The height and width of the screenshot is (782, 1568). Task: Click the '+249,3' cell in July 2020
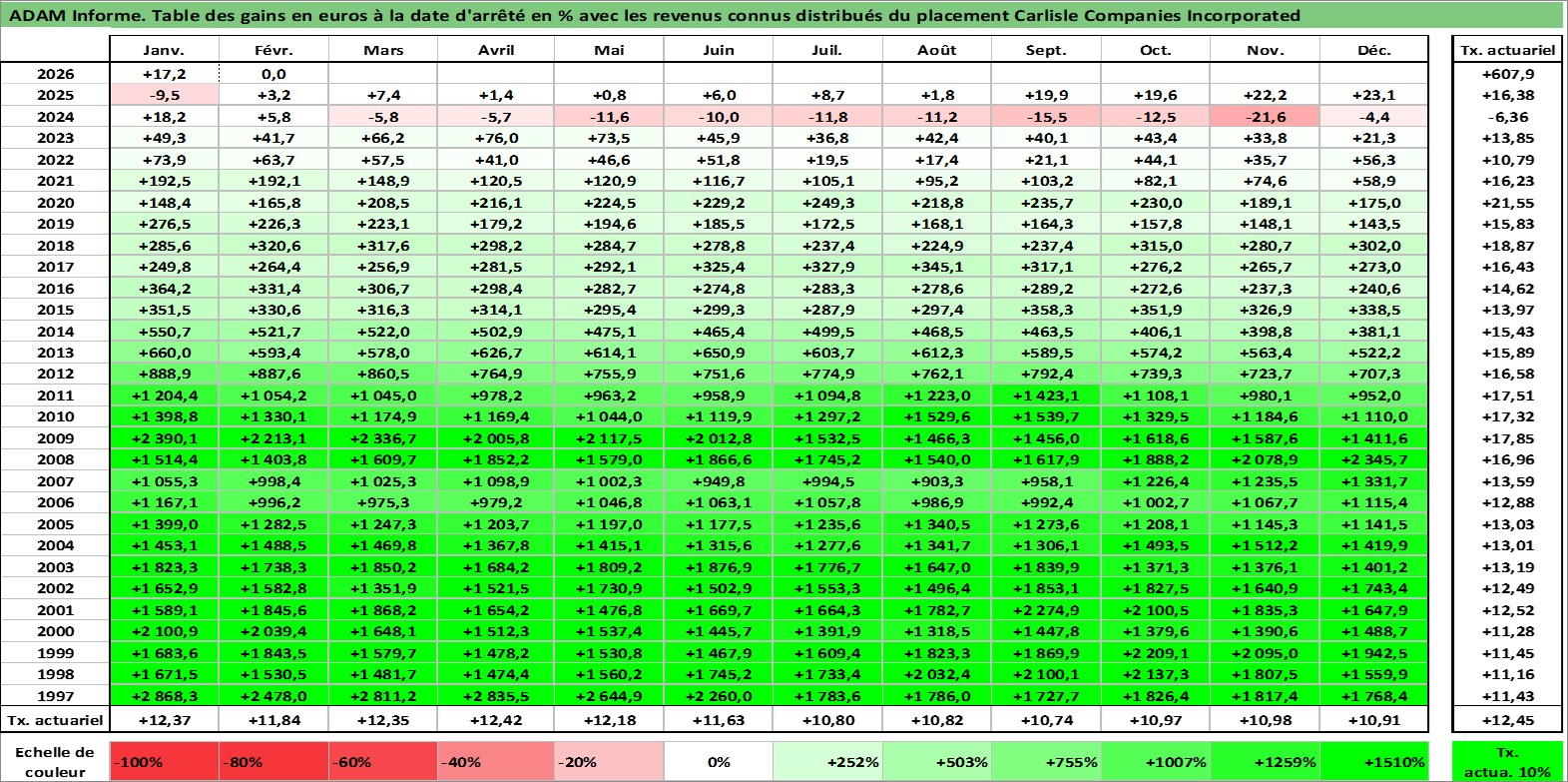(827, 203)
